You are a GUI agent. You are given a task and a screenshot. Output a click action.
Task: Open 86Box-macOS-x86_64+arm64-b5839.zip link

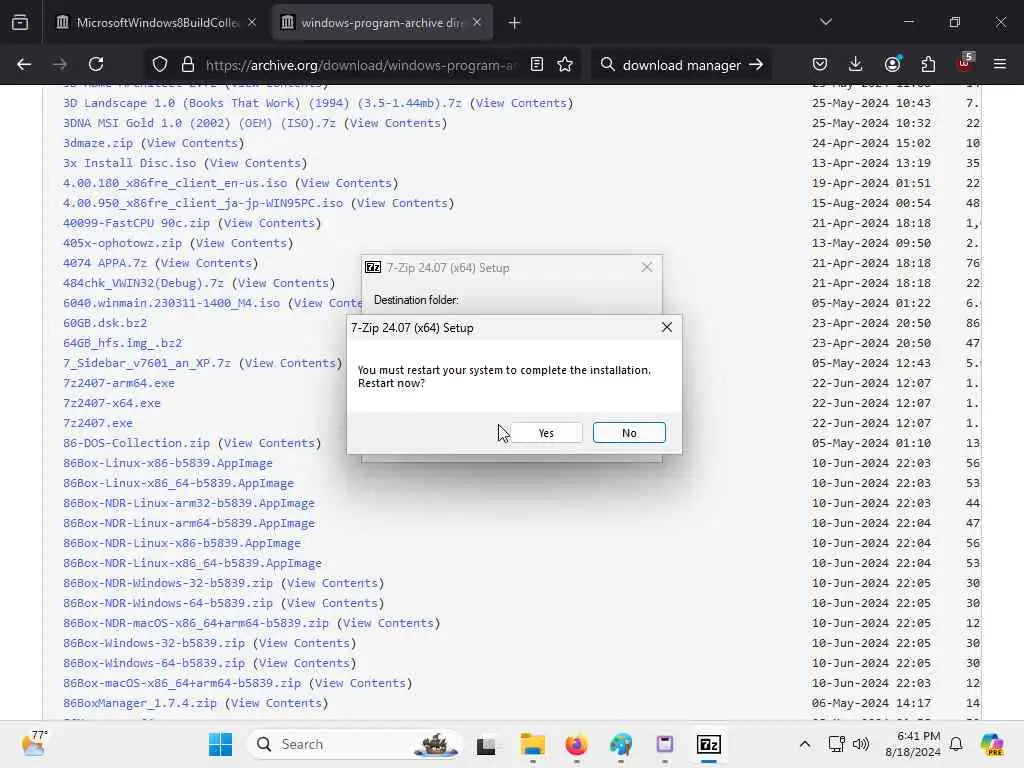(182, 682)
